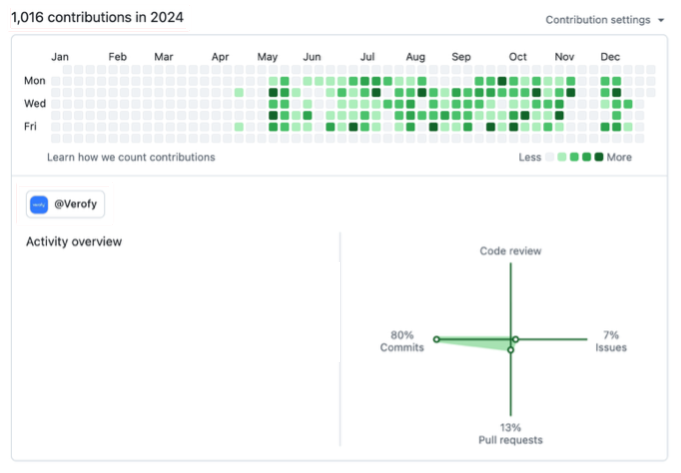The width and height of the screenshot is (681, 473).
Task: Open the Contribution settings dropdown
Action: tap(605, 20)
